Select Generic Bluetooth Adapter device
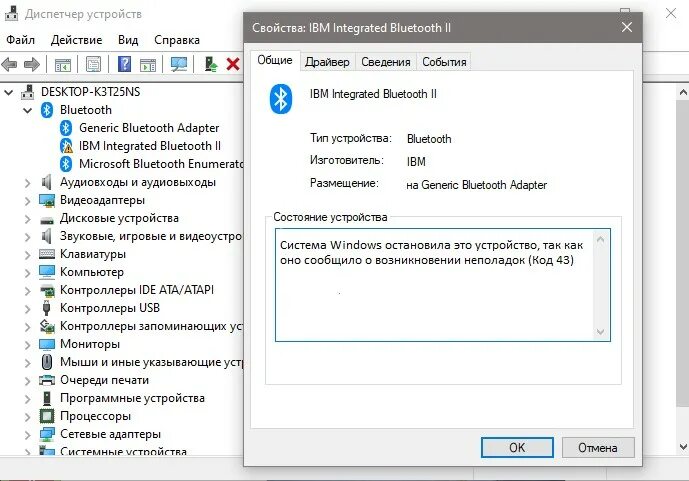Screen dimensions: 689x481 coord(149,128)
